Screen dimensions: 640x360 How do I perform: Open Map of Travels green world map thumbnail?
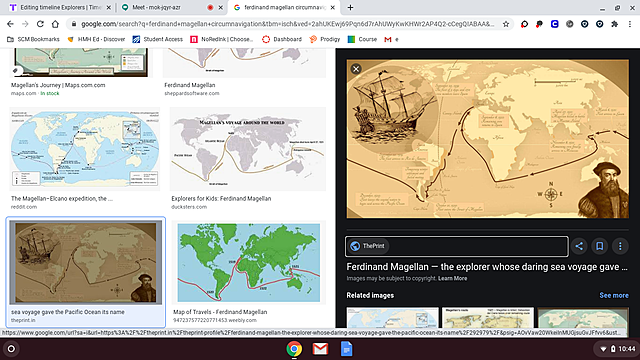click(249, 262)
